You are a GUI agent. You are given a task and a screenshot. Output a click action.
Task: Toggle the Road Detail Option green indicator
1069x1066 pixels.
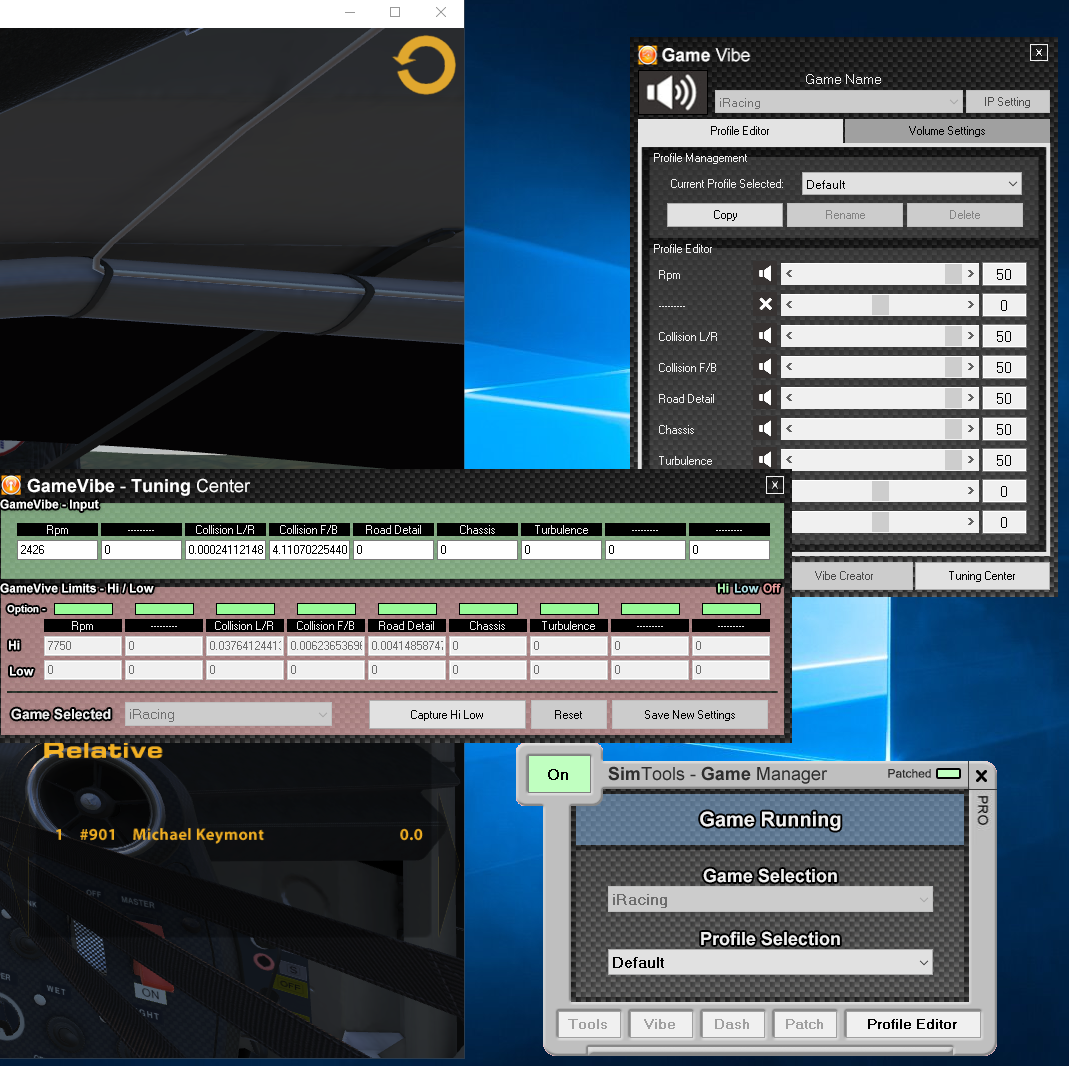pos(407,609)
